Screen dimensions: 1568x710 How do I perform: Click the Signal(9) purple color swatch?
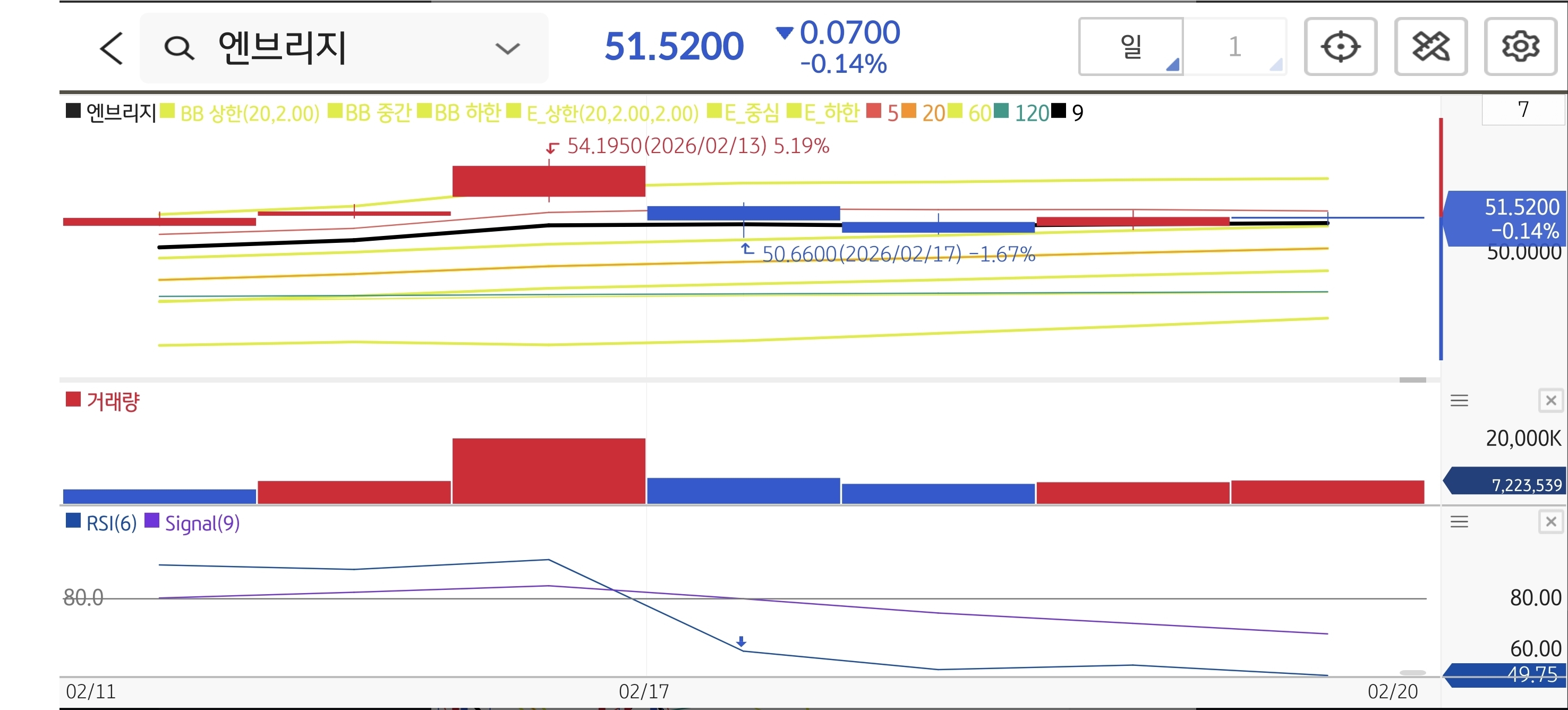pos(151,521)
